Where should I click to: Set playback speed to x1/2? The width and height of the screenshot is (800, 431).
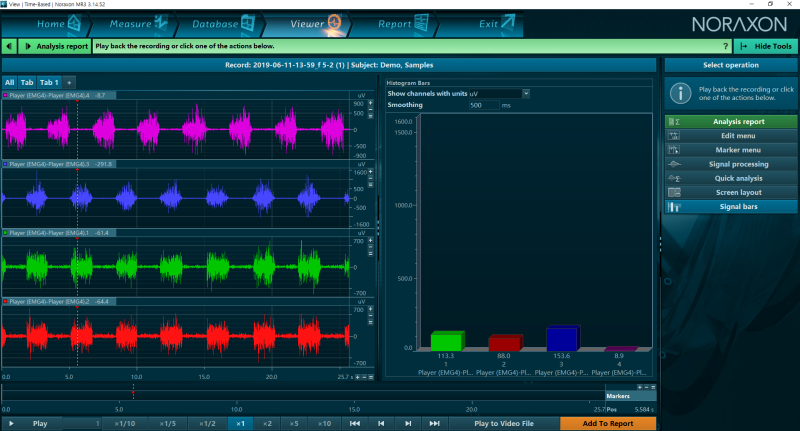click(x=207, y=423)
